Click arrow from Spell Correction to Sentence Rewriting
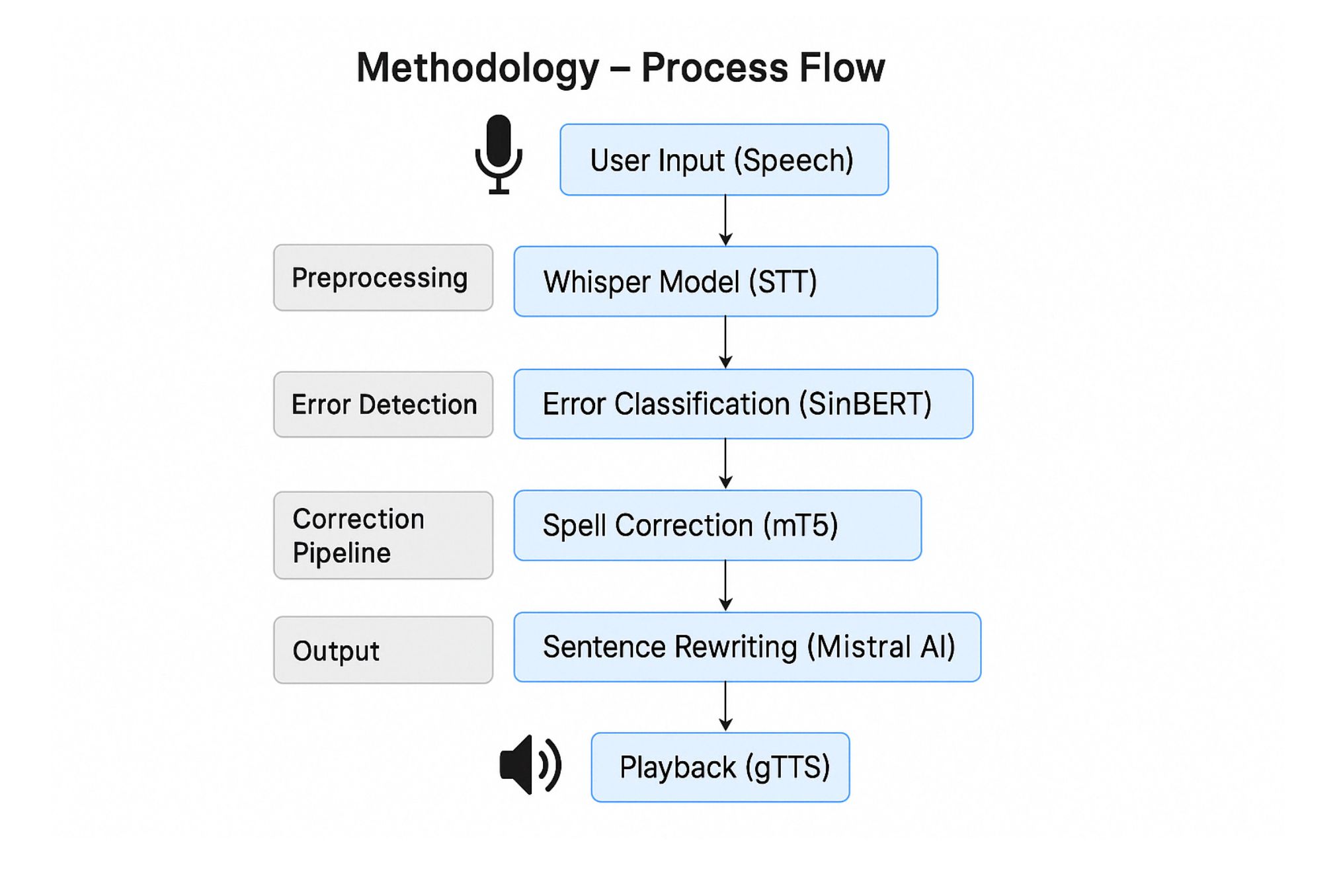The width and height of the screenshot is (1339, 896). pos(725,586)
